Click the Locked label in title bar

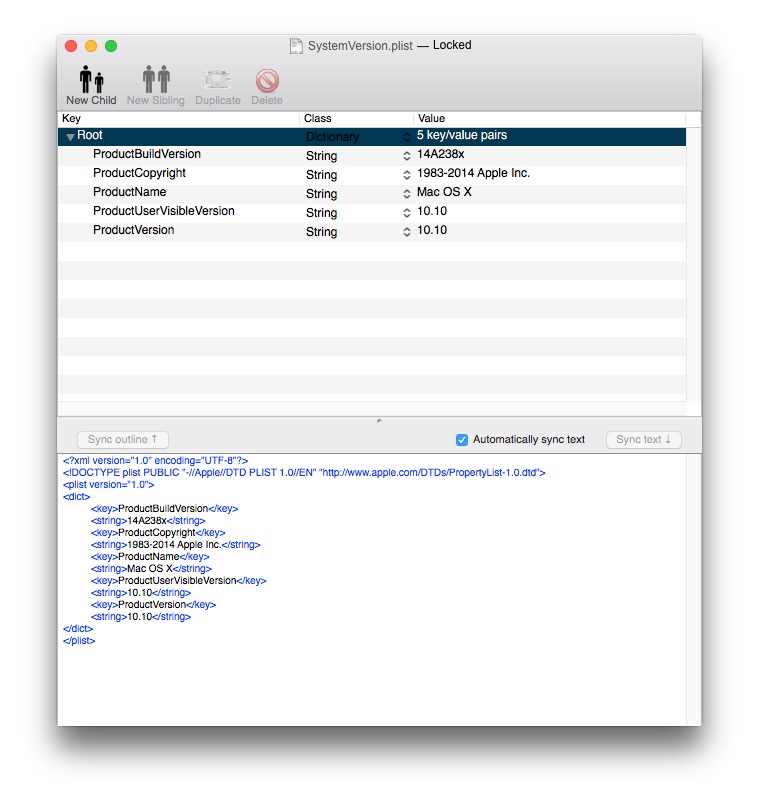pyautogui.click(x=452, y=45)
